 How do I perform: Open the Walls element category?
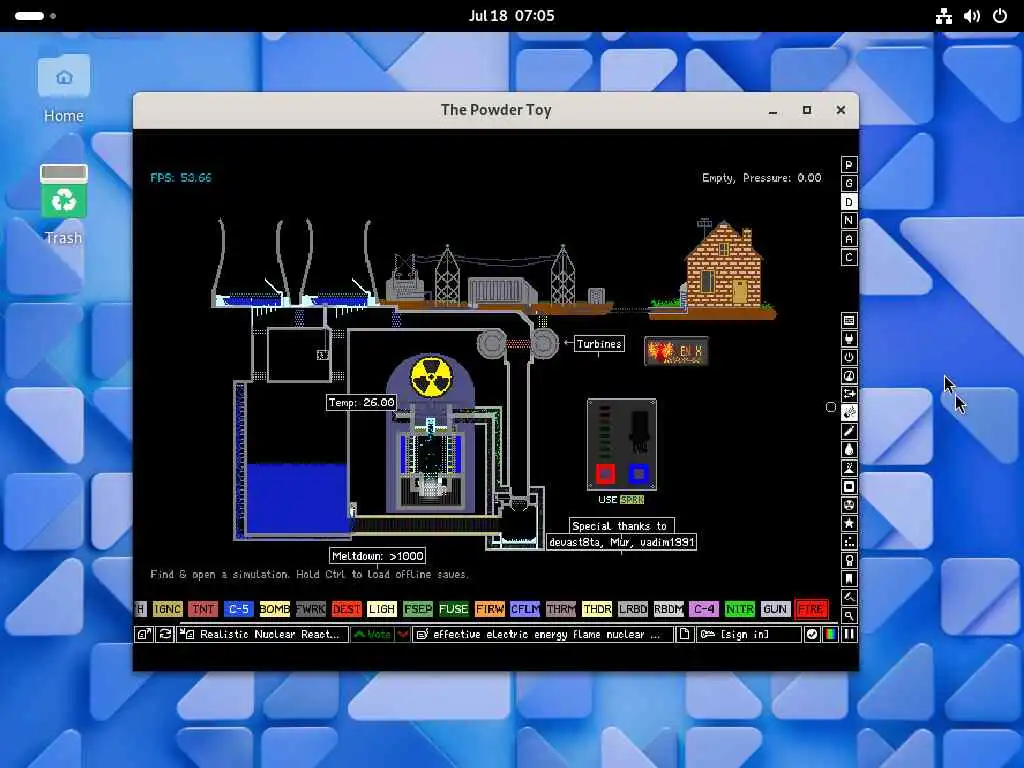[x=849, y=321]
